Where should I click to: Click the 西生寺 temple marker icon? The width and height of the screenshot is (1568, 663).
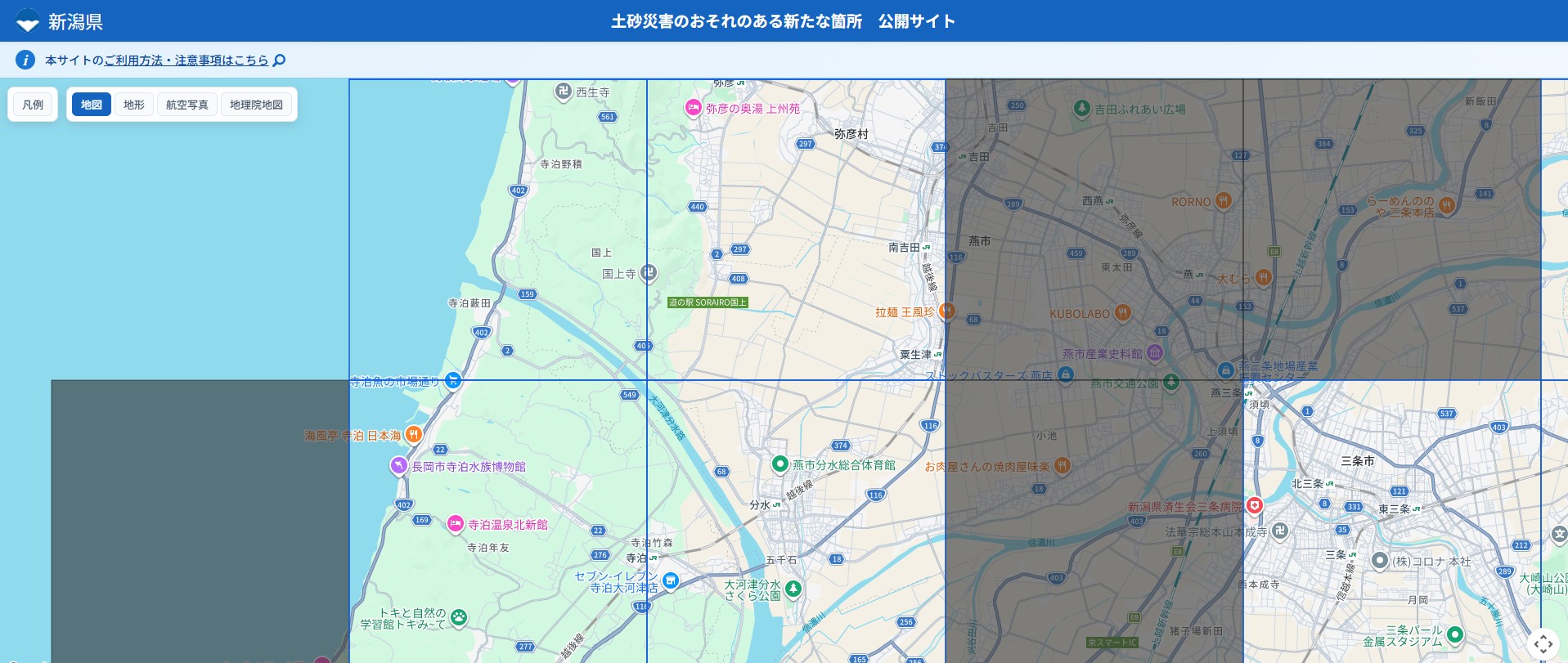coord(564,92)
